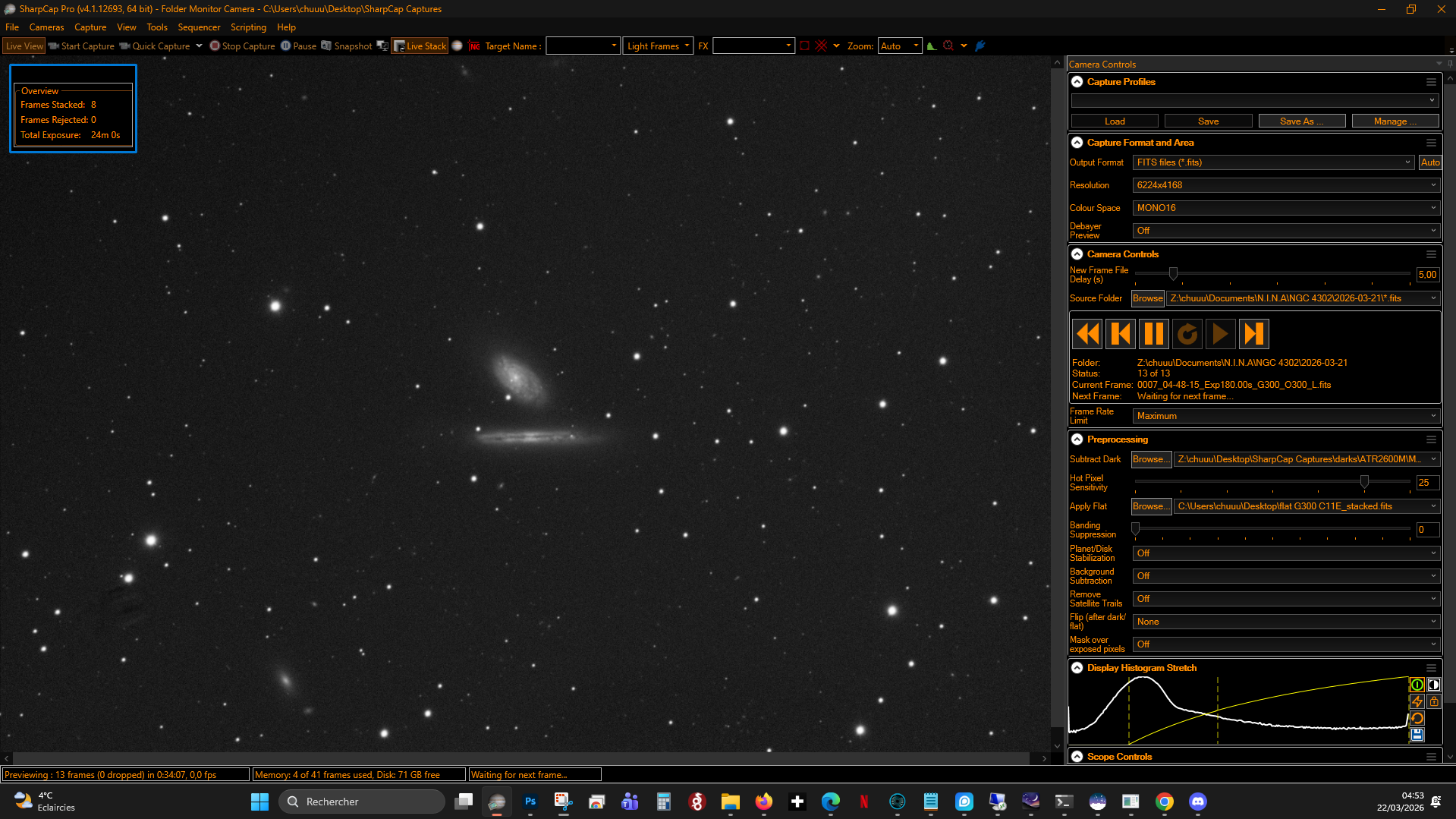
Task: Adjust the Banding Suppression slider
Action: [1135, 529]
